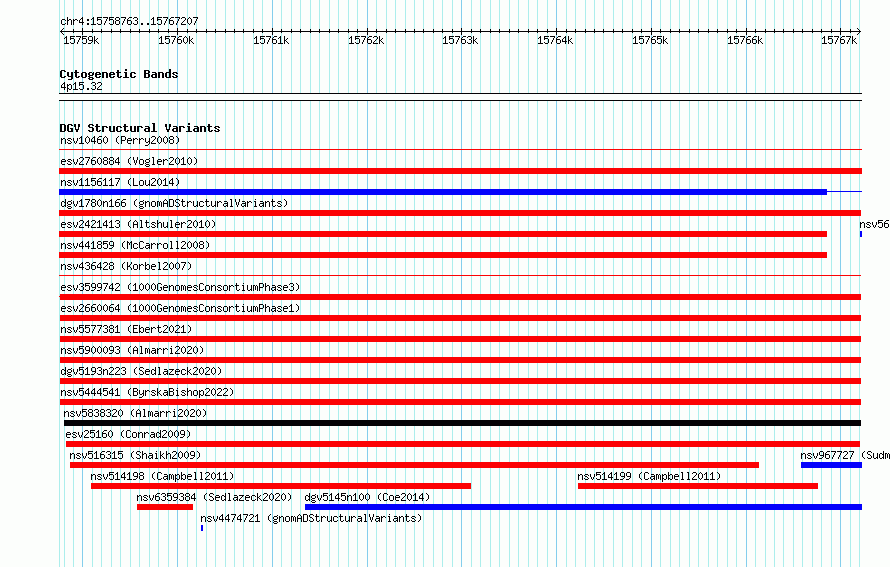Click the 15763k ruler mark
This screenshot has height=567, width=890.
pos(460,40)
